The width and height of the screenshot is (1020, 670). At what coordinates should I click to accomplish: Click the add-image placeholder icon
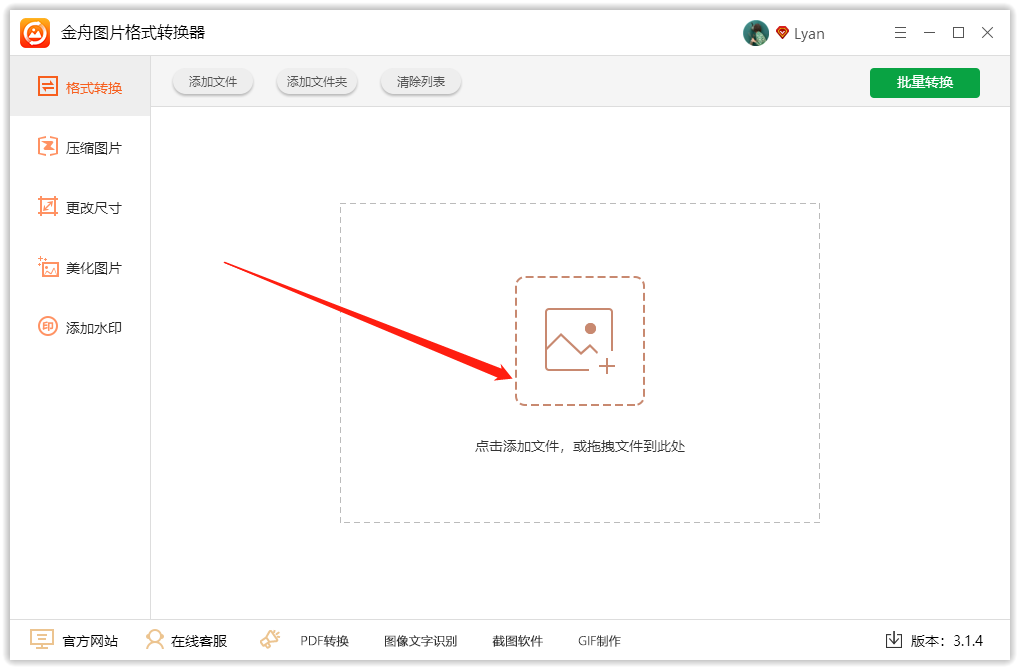[x=580, y=341]
